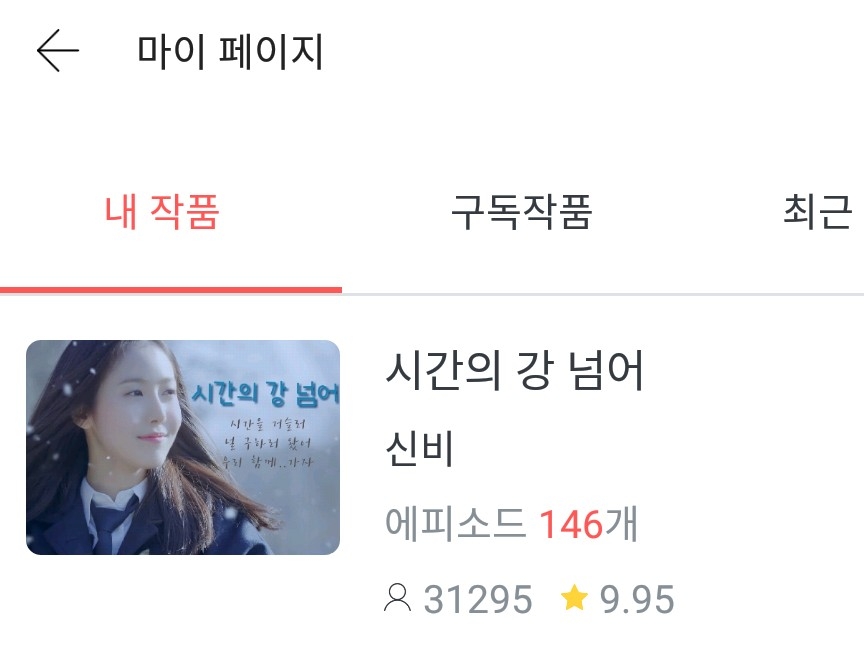Click the subscriber count 31295
This screenshot has height=648, width=864.
click(478, 599)
